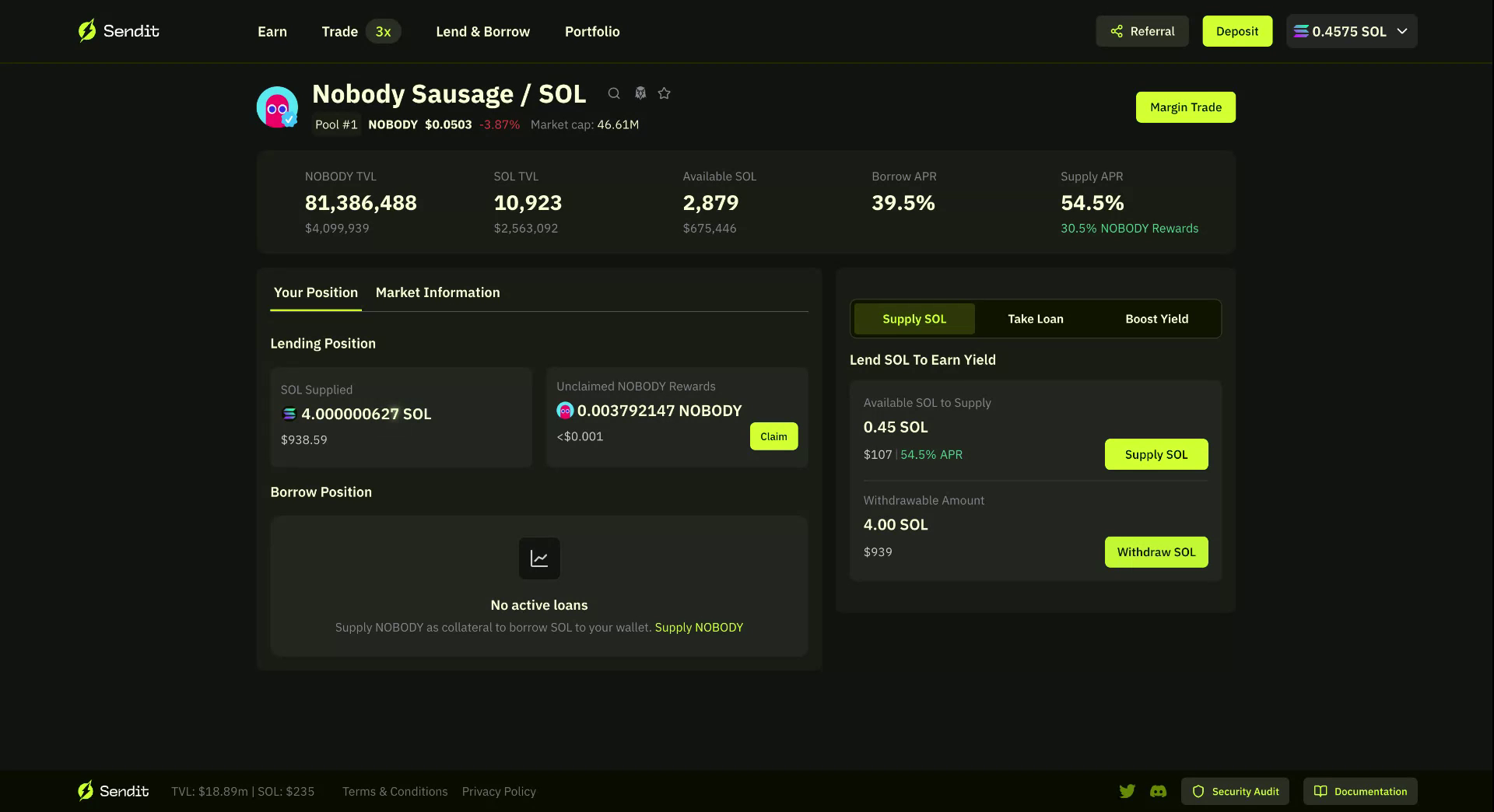1494x812 pixels.
Task: Open Sendit's Twitter from the footer icon
Action: [x=1127, y=791]
